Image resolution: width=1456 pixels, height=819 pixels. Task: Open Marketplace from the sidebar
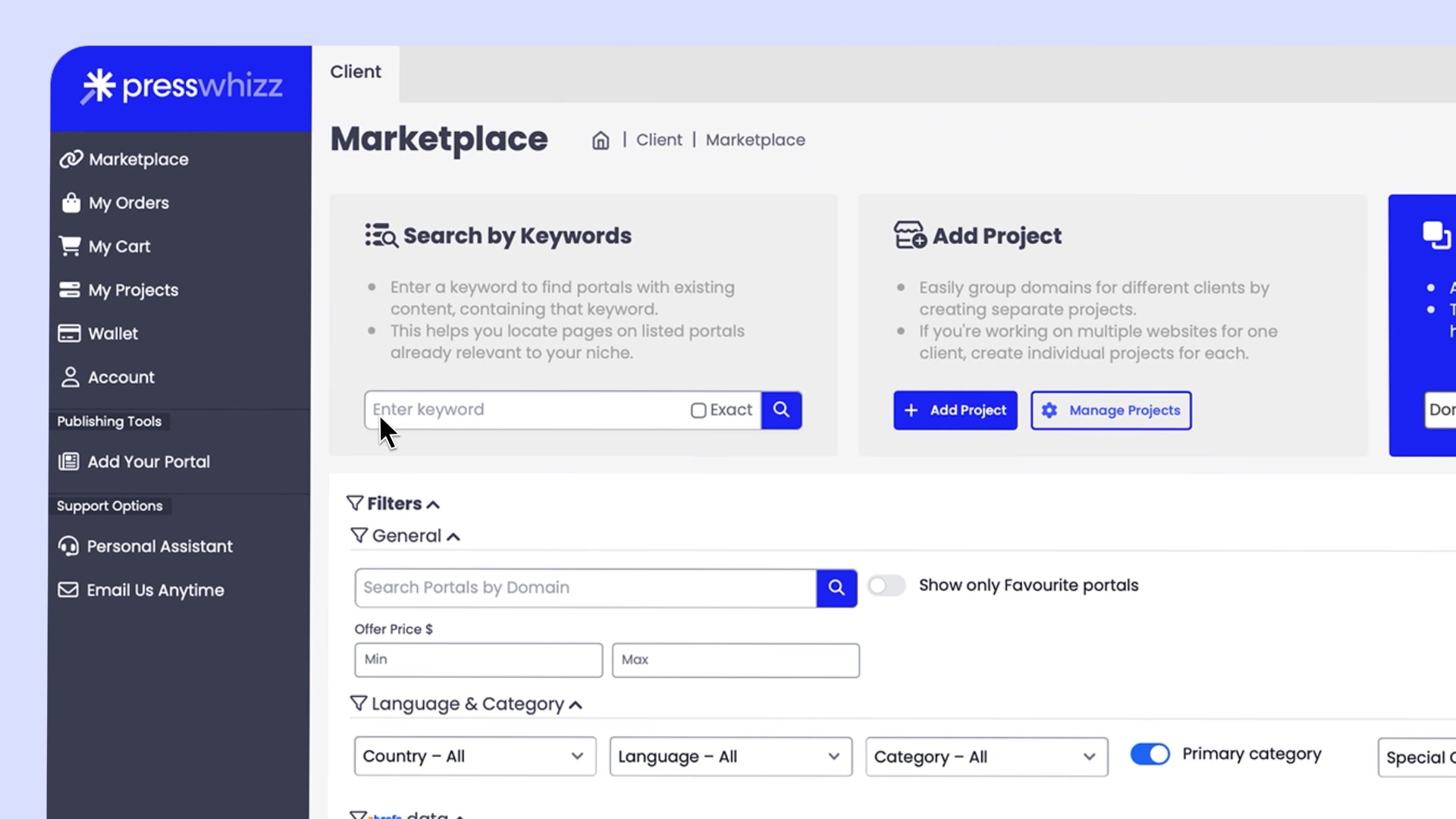[124, 159]
